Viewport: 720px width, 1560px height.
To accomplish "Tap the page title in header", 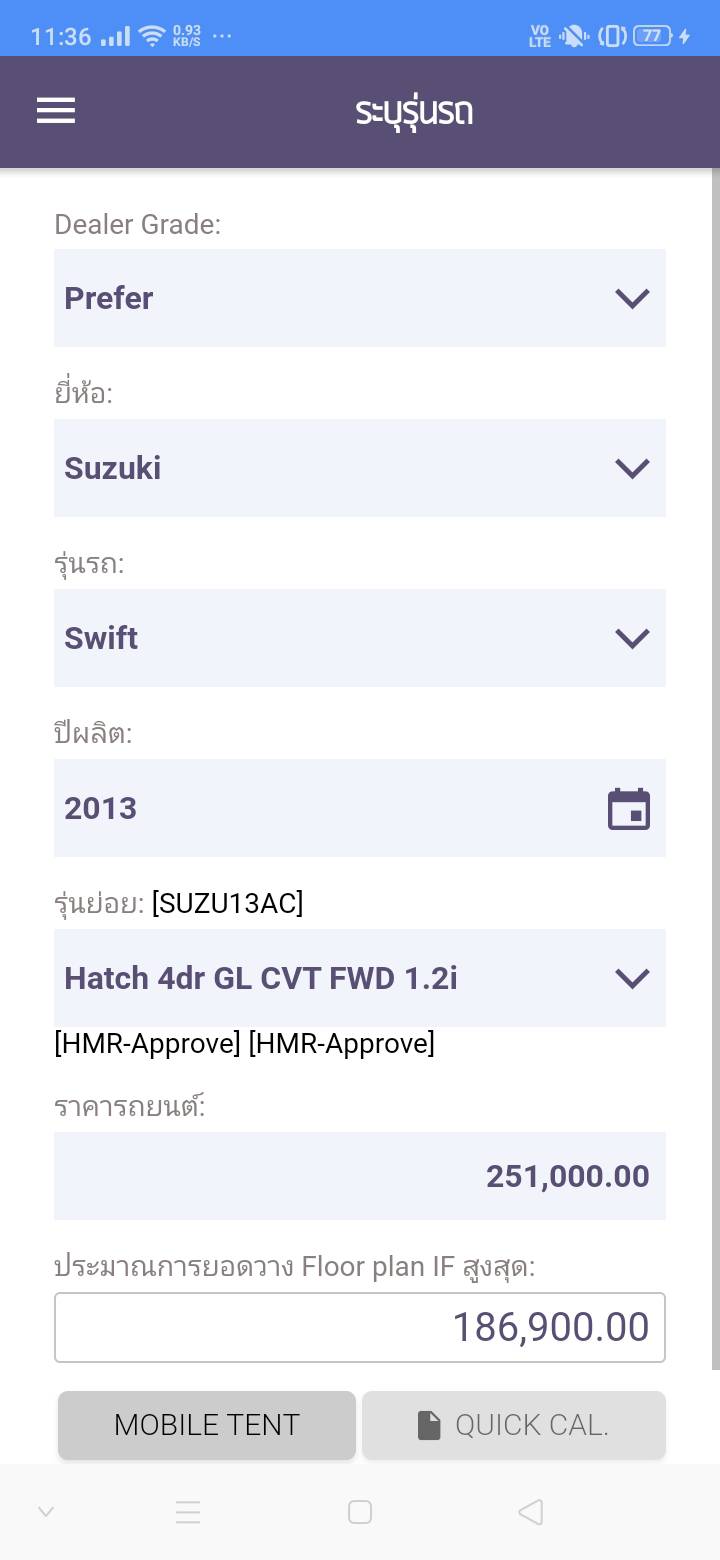I will click(x=414, y=111).
